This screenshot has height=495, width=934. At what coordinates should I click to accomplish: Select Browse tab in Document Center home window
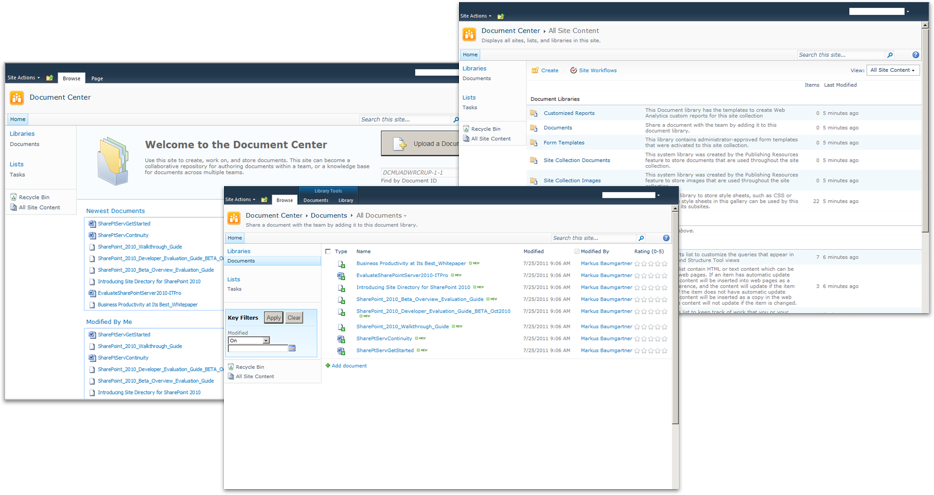point(71,78)
